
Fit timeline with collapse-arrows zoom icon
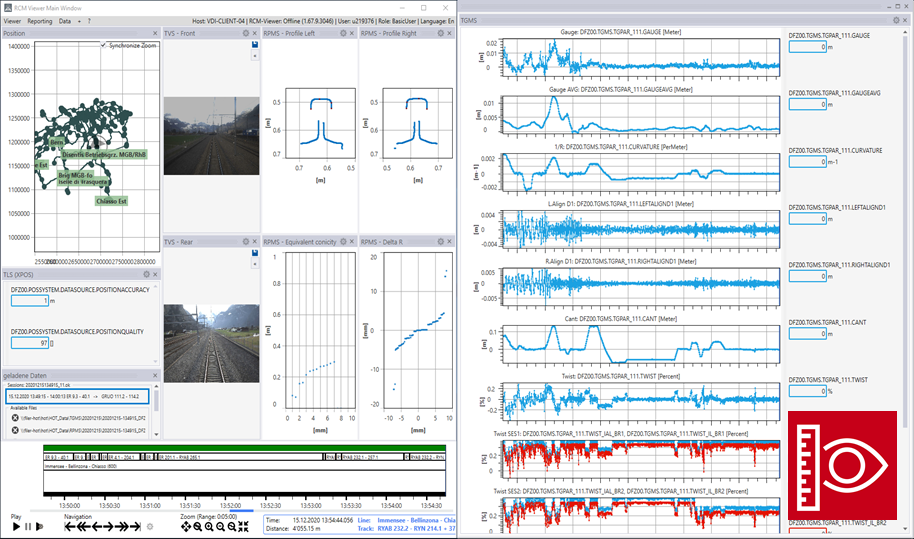pyautogui.click(x=244, y=526)
